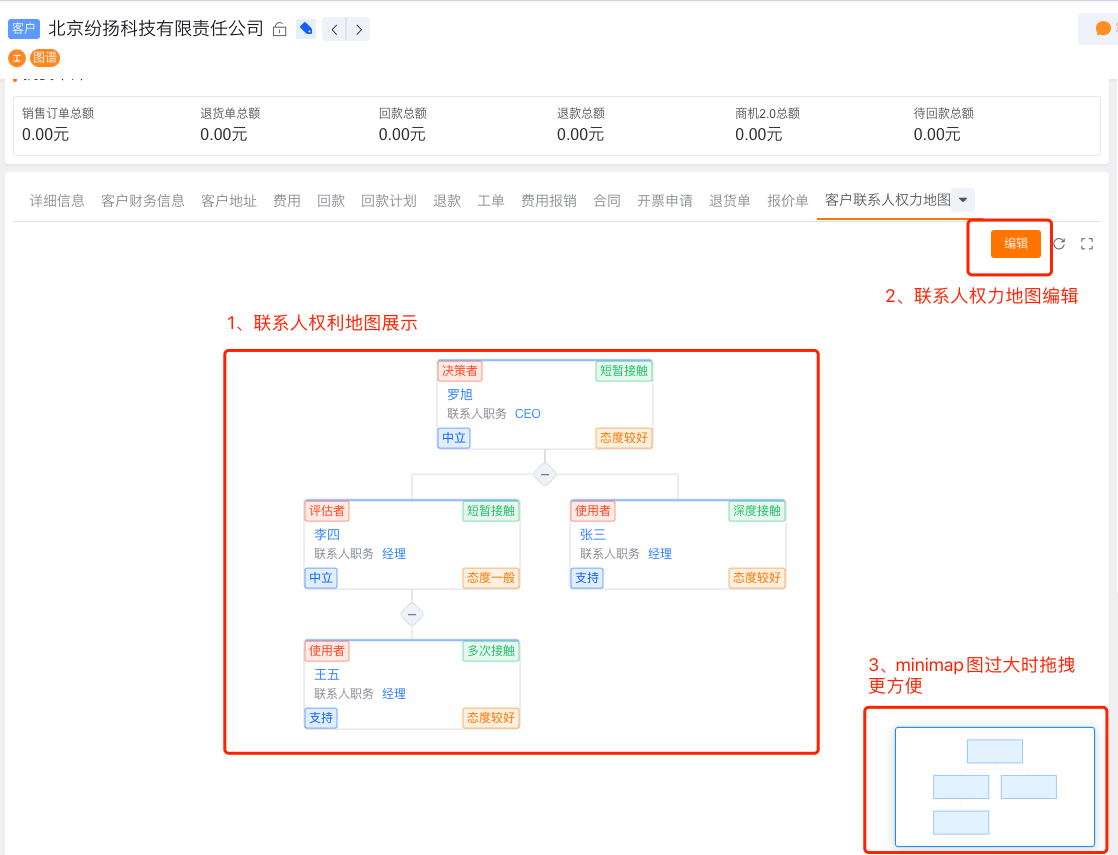
Task: Click the lock icon beside company name
Action: [x=280, y=29]
